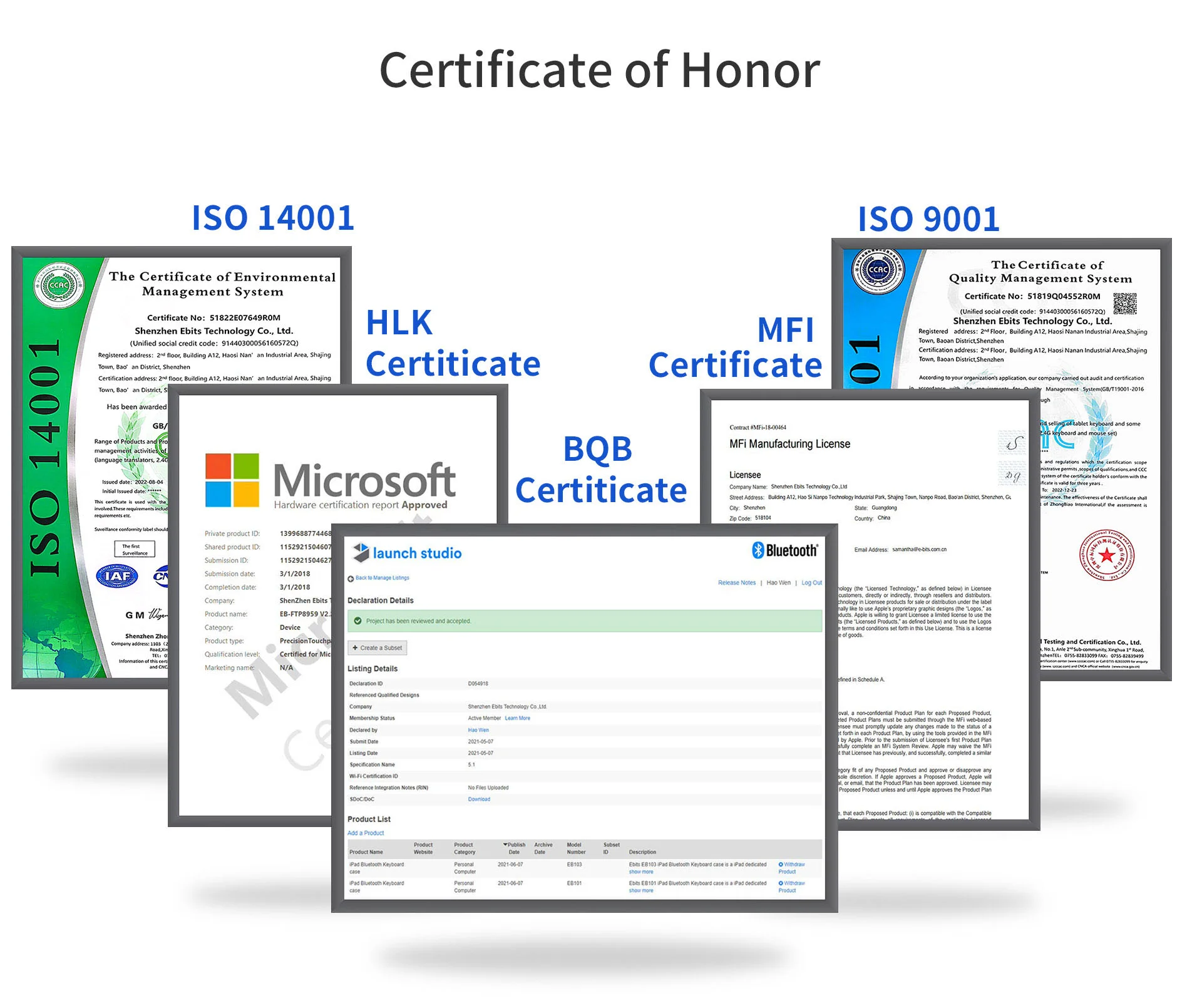
Task: Click the QR code on ISO 9001 certificate
Action: [x=1124, y=304]
